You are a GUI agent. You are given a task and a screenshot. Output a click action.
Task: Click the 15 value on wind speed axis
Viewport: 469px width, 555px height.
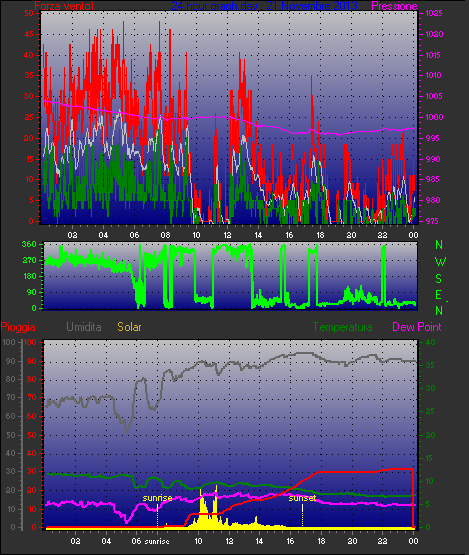(29, 159)
